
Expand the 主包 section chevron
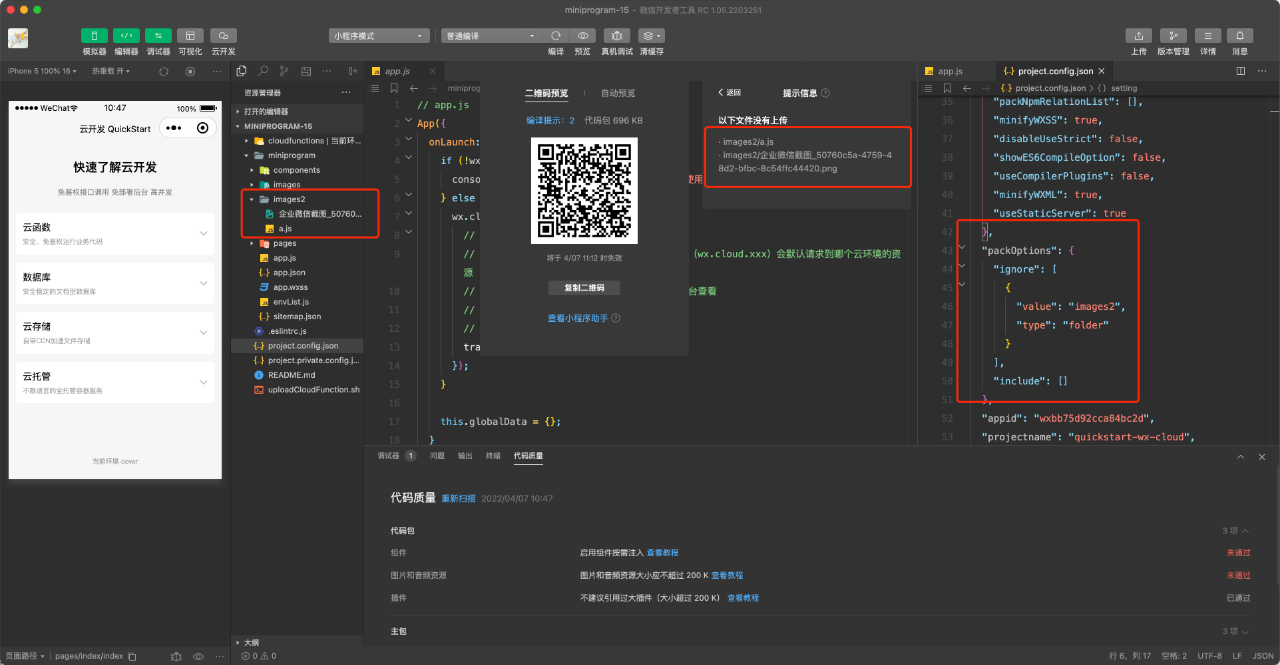tap(1246, 632)
